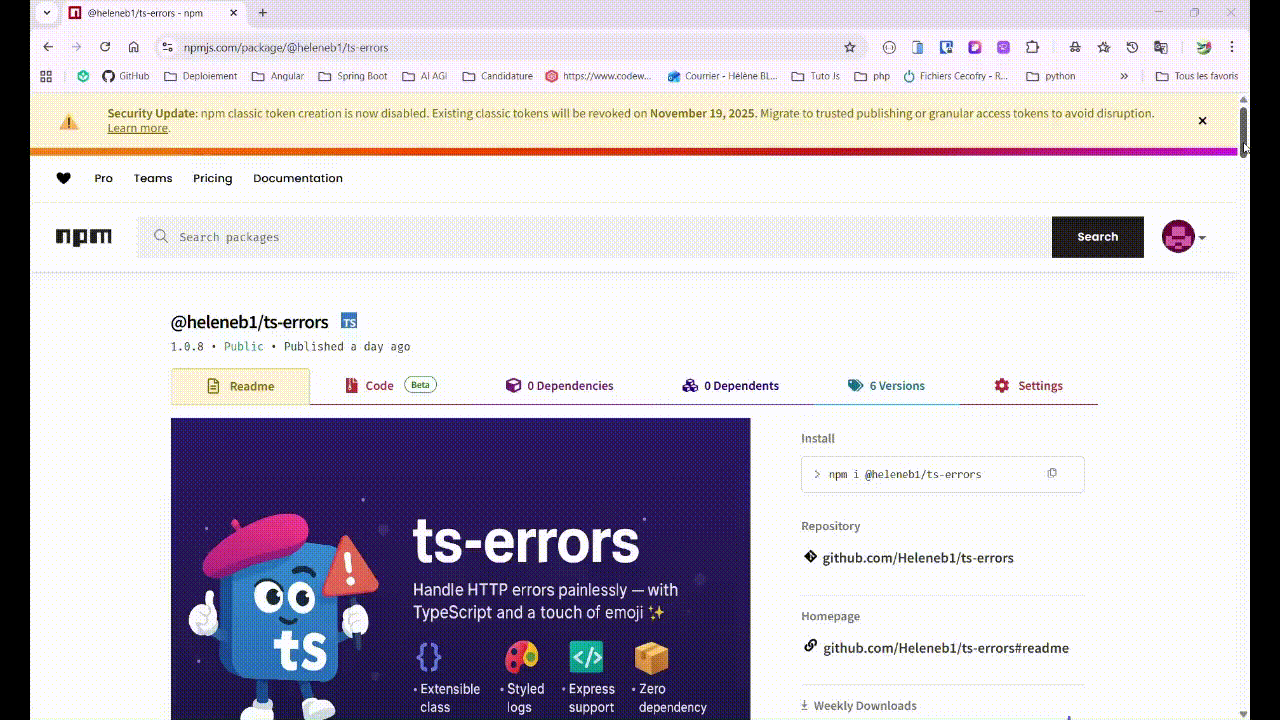Switch to the Code Beta tab
The height and width of the screenshot is (720, 1280).
(390, 386)
